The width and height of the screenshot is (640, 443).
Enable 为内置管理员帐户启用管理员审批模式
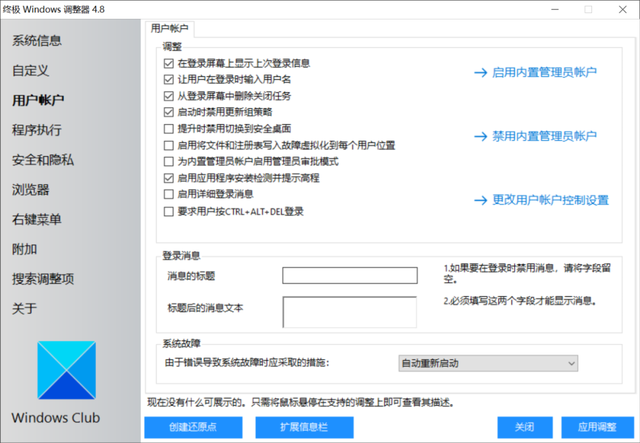point(169,161)
